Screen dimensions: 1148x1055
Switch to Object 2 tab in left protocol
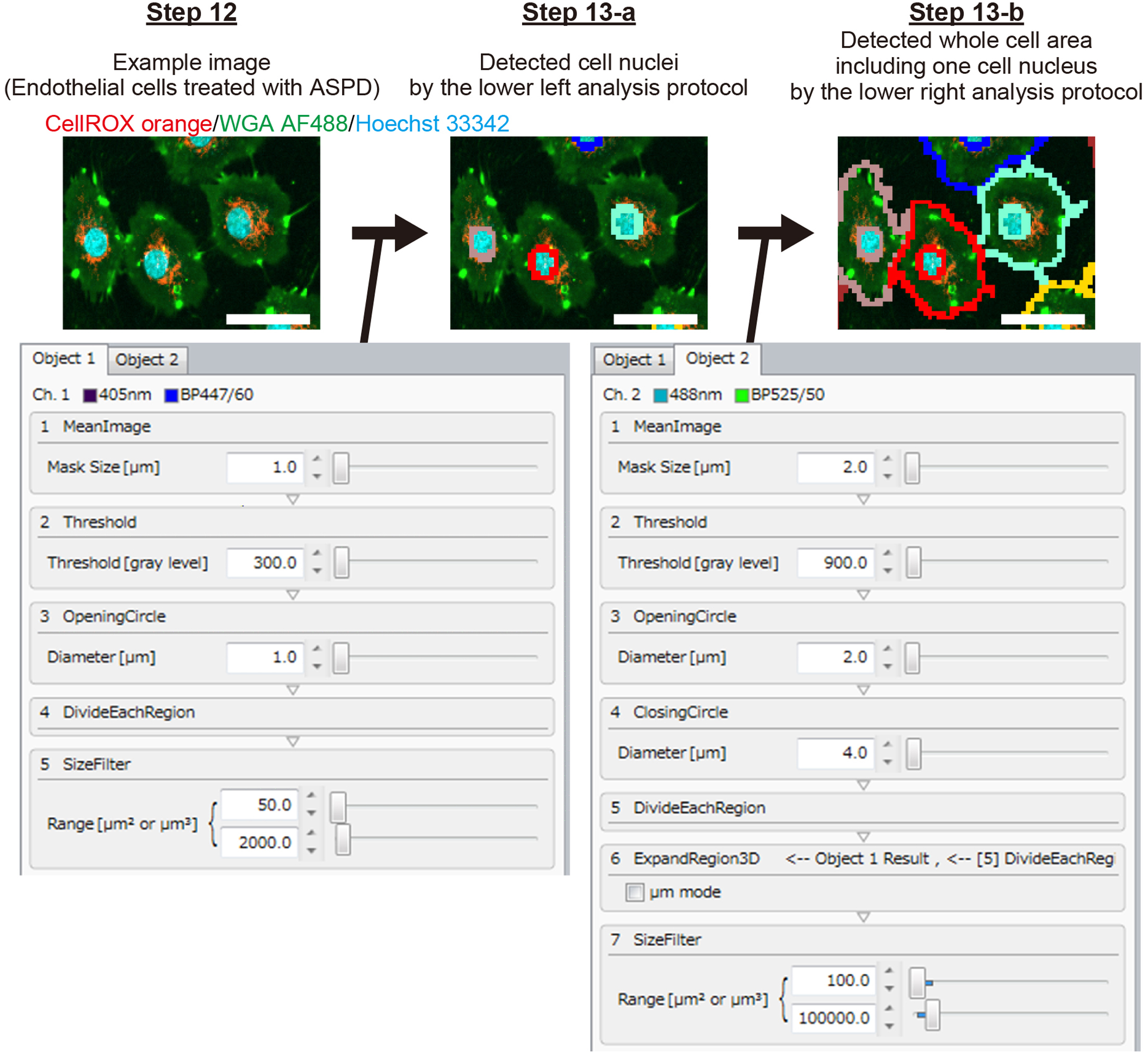tap(148, 360)
